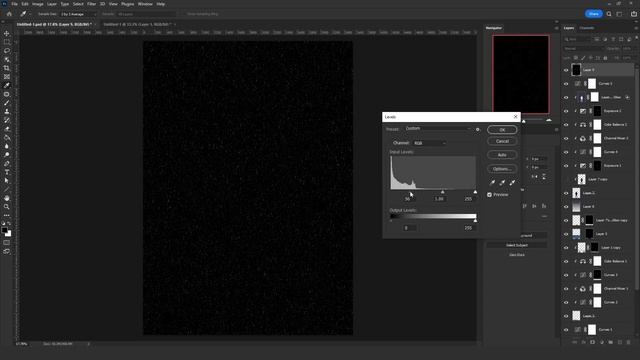Viewport: 640px width, 360px height.
Task: Open the Image menu
Action: [38, 4]
